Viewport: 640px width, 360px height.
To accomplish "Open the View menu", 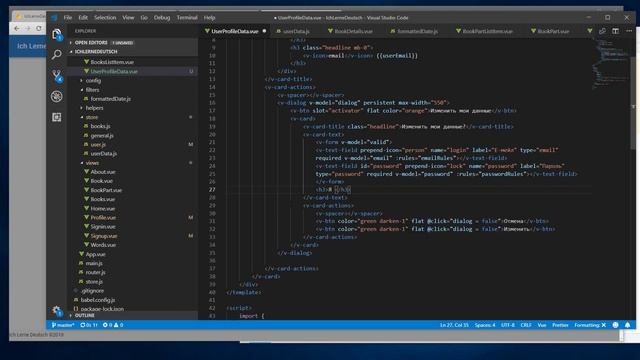I will click(128, 18).
